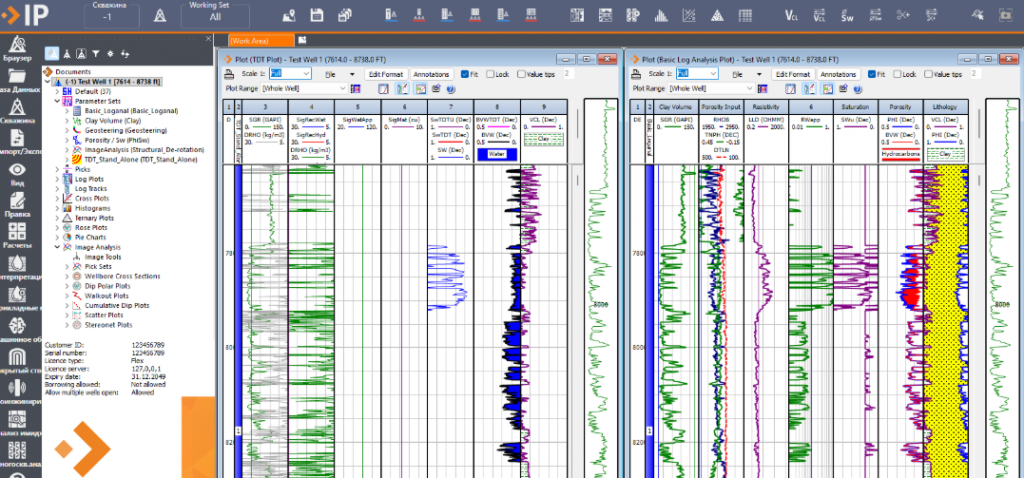Click the filter funnel icon above Documents tree
Image resolution: width=1024 pixels, height=478 pixels.
click(x=95, y=54)
